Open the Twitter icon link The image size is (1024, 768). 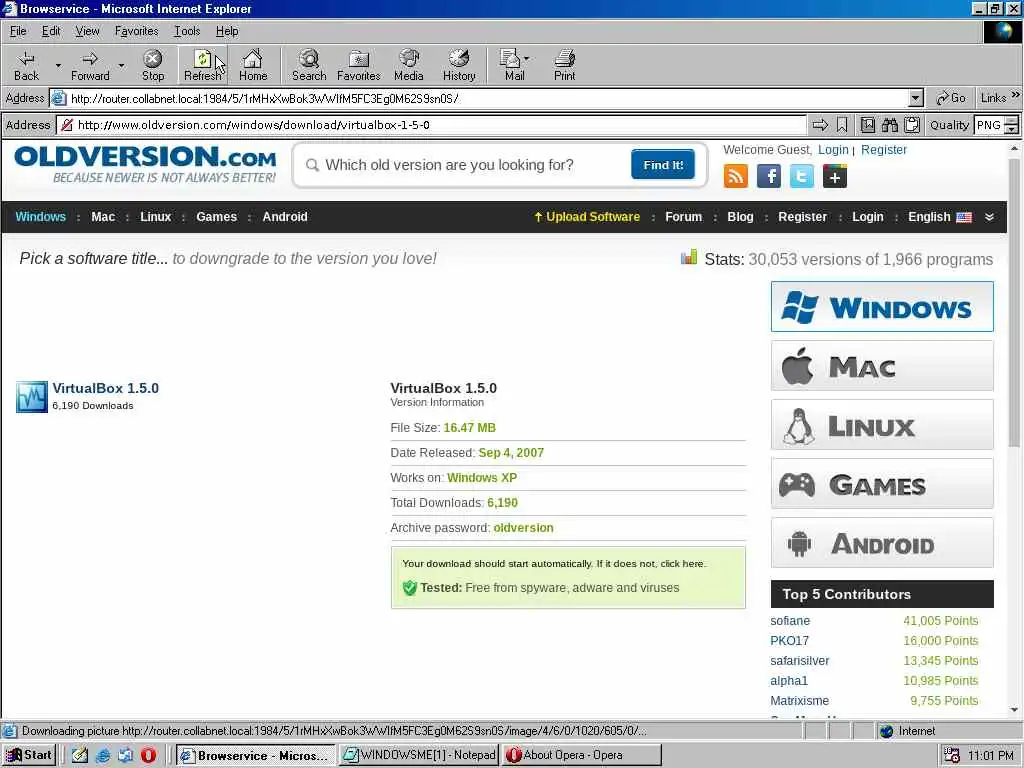802,176
